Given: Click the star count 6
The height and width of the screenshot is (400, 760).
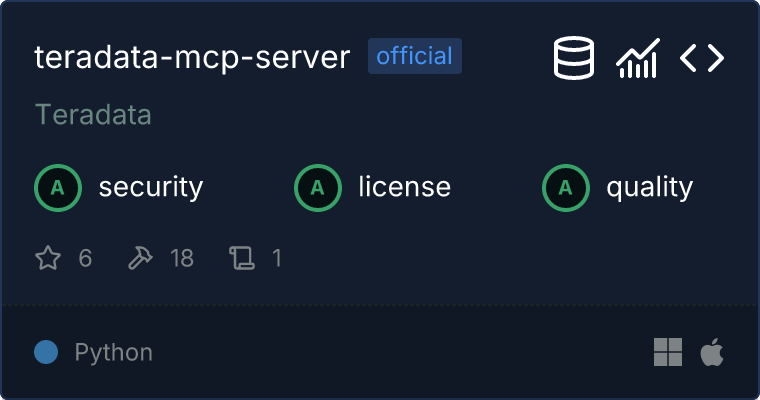Looking at the screenshot, I should [85, 258].
